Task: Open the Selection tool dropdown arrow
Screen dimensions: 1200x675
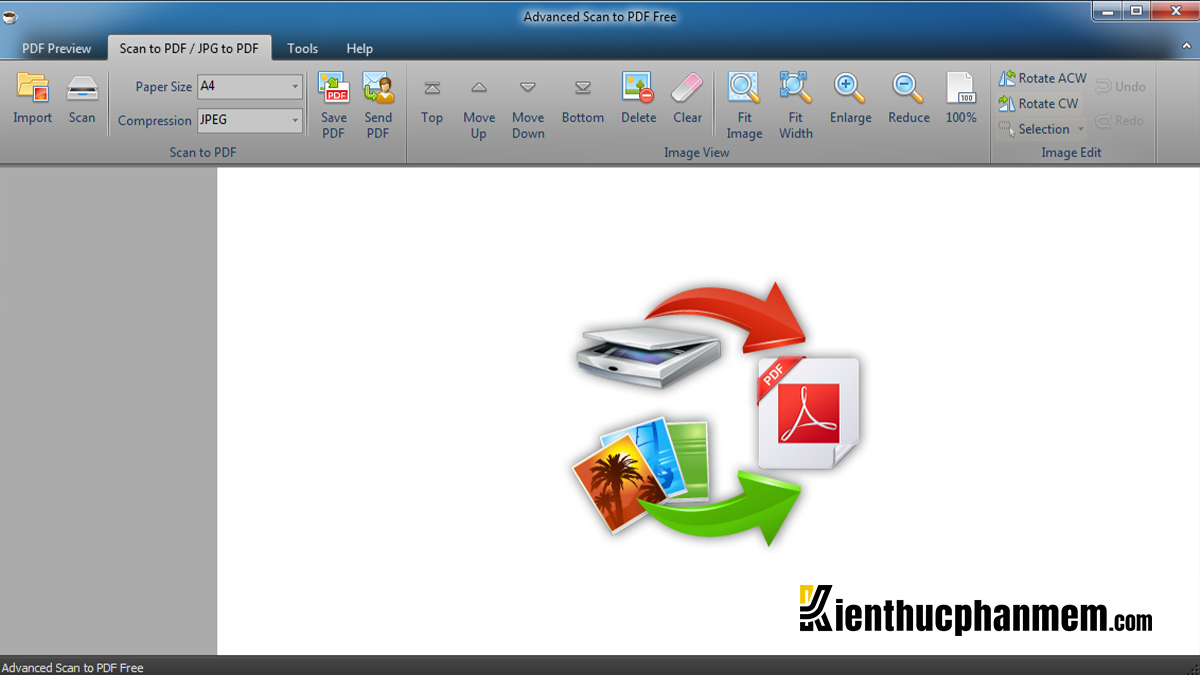Action: (1080, 130)
